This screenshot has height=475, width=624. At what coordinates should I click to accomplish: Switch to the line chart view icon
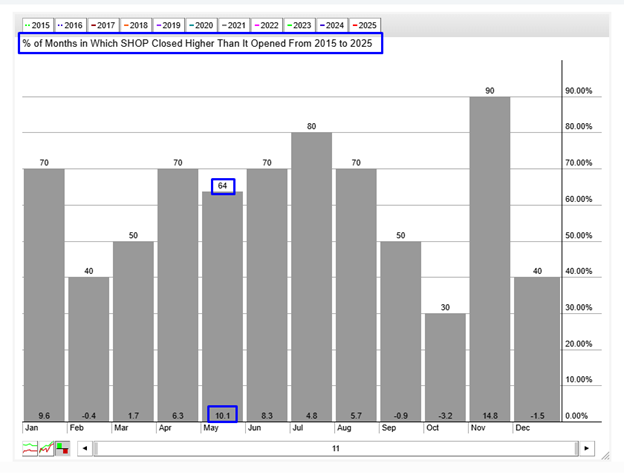click(30, 448)
